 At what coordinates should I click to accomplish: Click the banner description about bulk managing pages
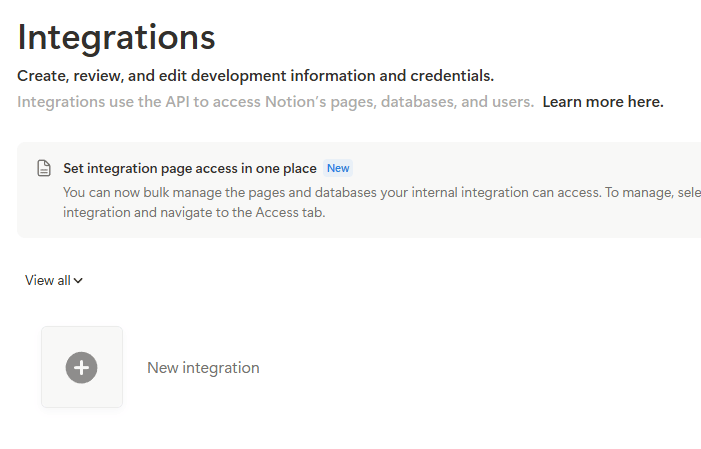pos(382,202)
